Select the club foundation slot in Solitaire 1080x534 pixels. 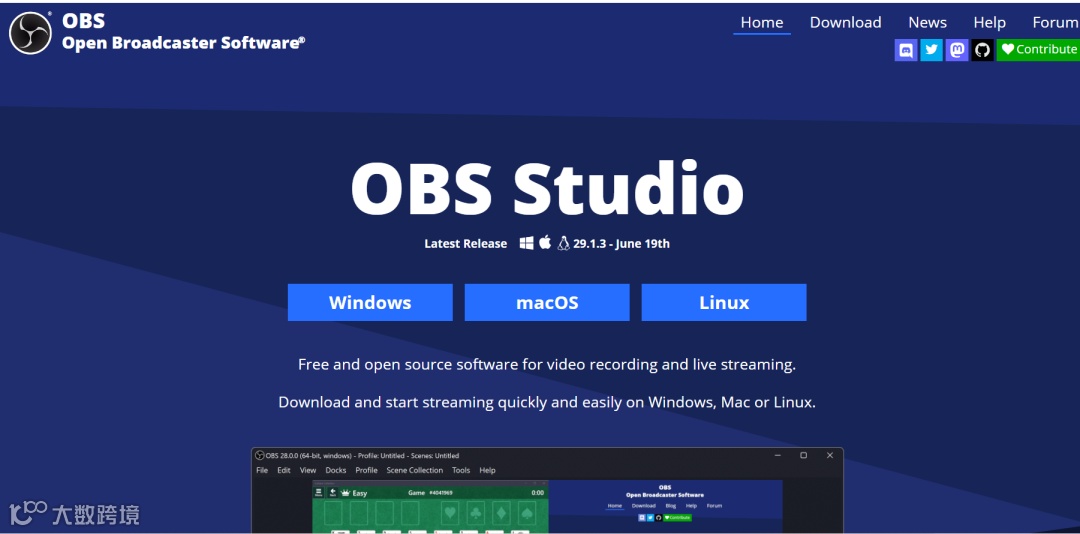pyautogui.click(x=475, y=513)
